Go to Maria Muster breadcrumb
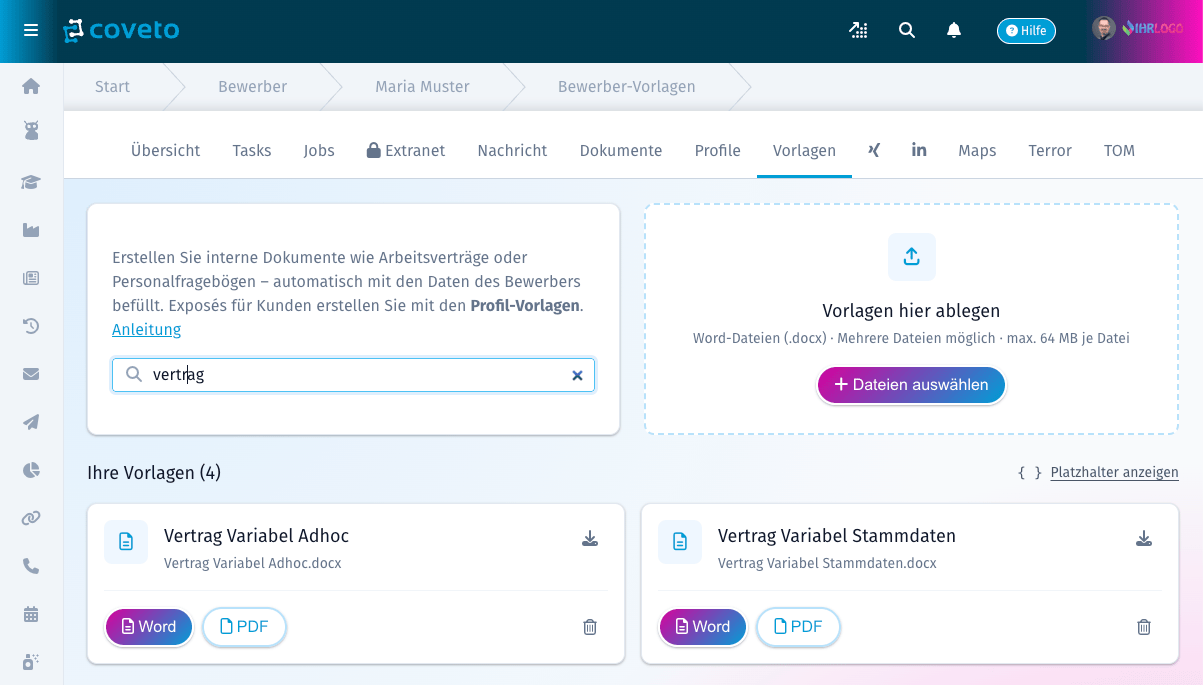Viewport: 1203px width, 685px height. (x=422, y=87)
